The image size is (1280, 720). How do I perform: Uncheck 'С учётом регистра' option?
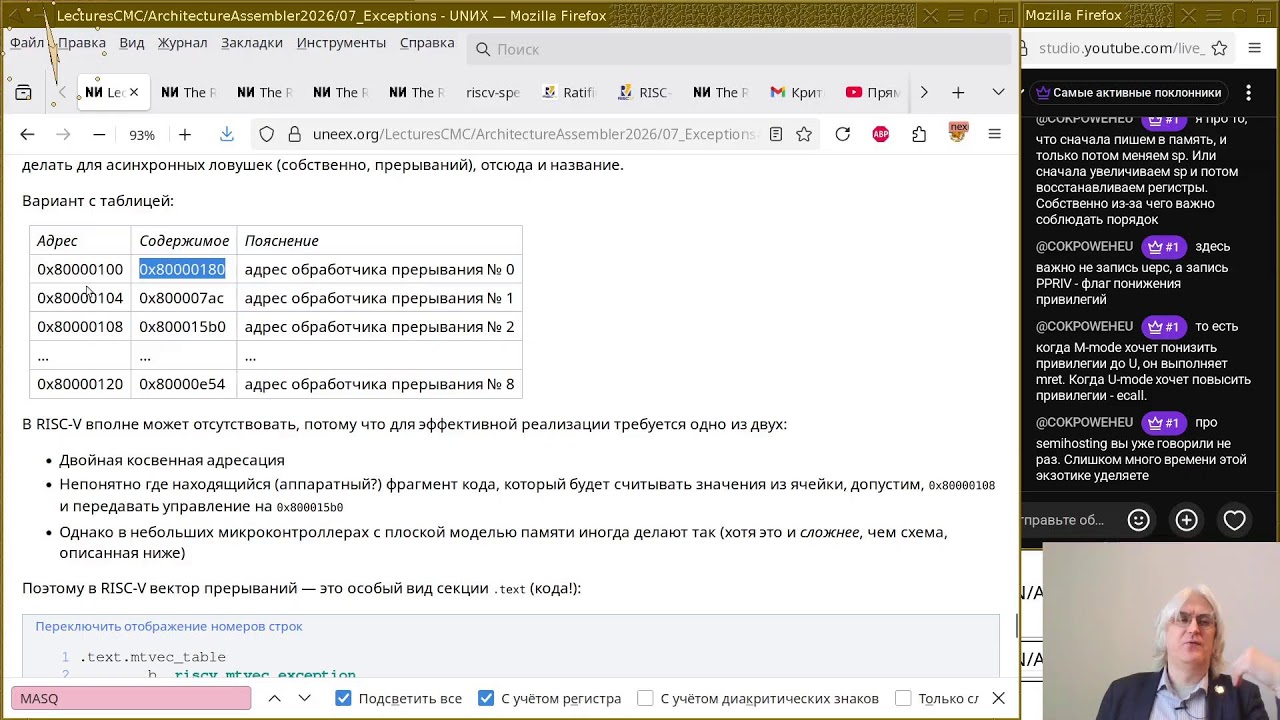486,698
